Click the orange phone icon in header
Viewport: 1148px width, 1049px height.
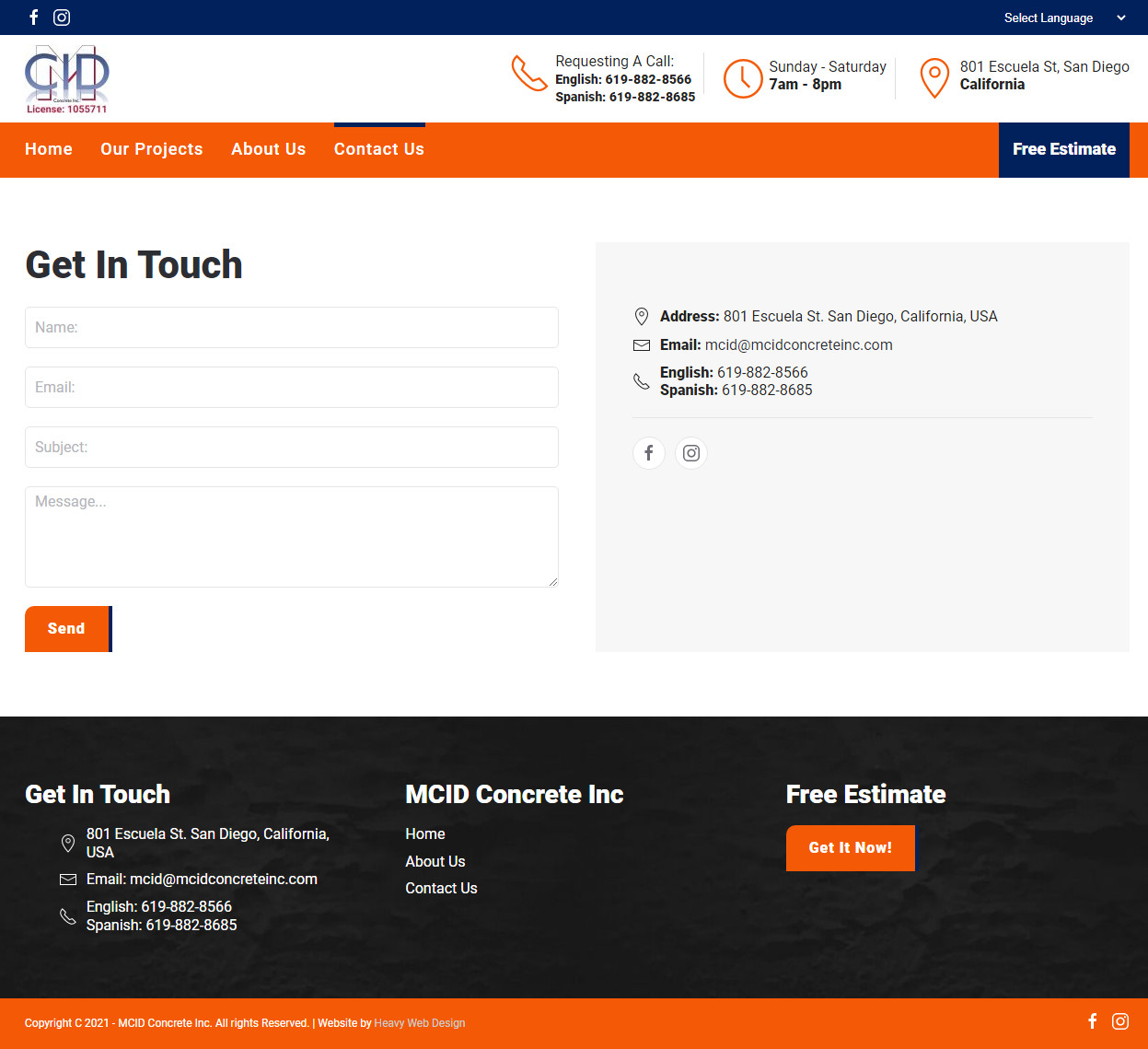pyautogui.click(x=529, y=74)
